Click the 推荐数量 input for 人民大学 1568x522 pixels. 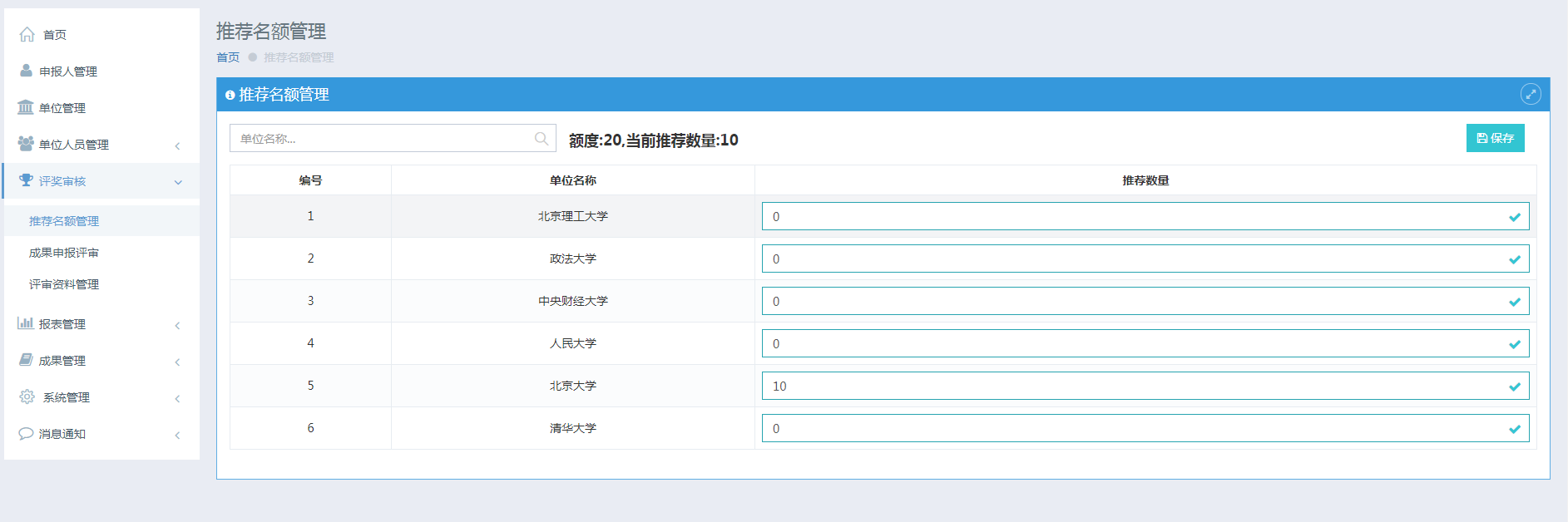[1145, 343]
